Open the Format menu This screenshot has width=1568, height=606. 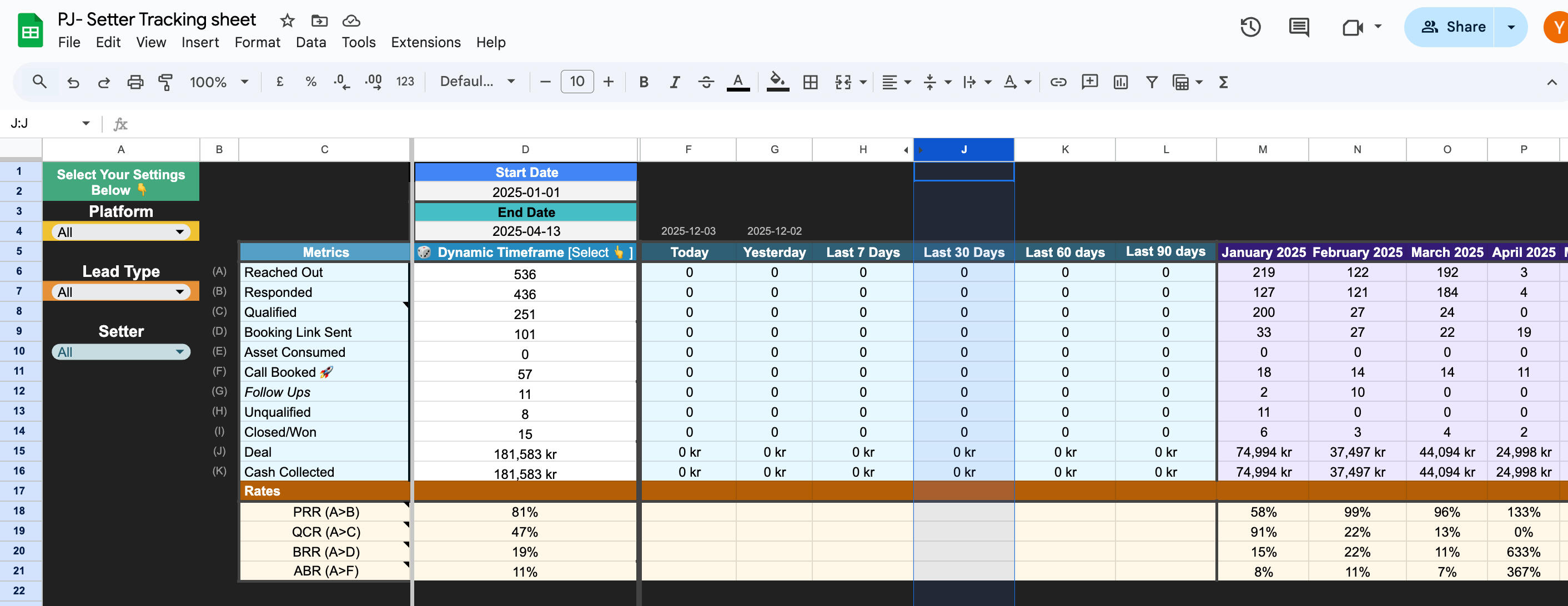[257, 43]
